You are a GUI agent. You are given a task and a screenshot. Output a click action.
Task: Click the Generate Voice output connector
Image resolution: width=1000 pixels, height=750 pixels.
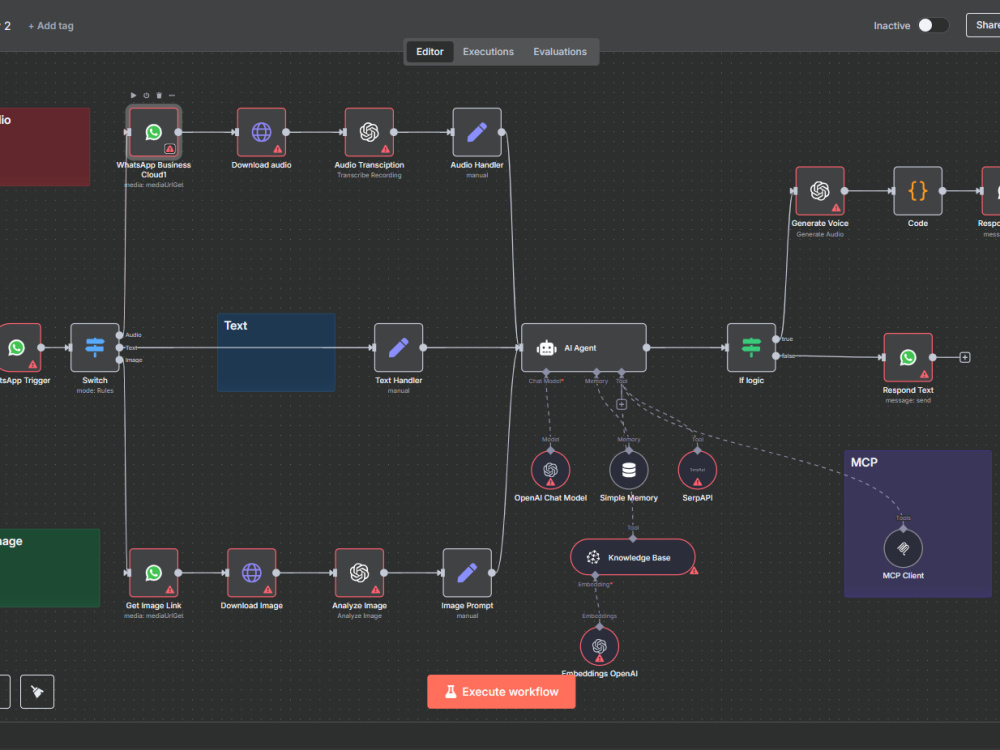[844, 191]
